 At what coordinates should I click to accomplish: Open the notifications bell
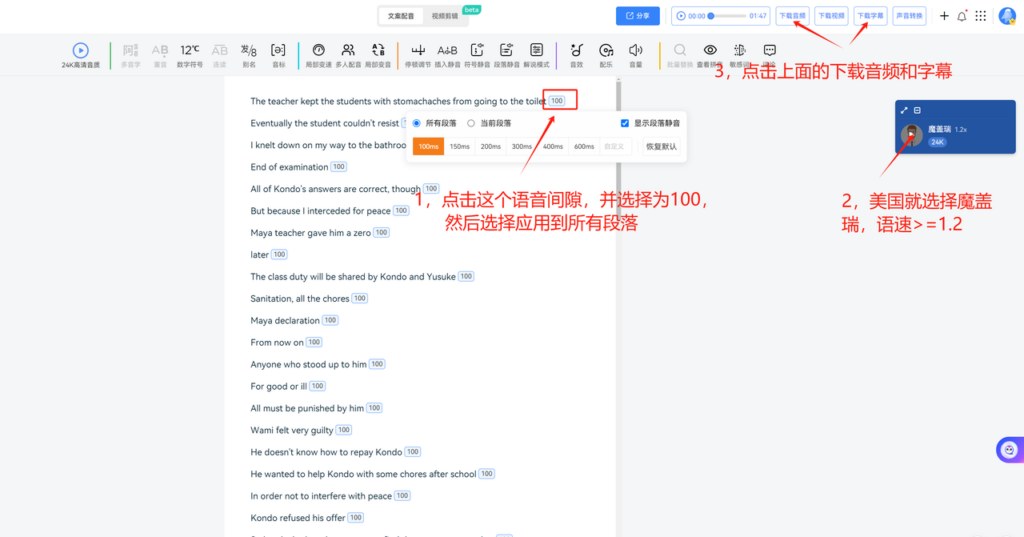(962, 16)
